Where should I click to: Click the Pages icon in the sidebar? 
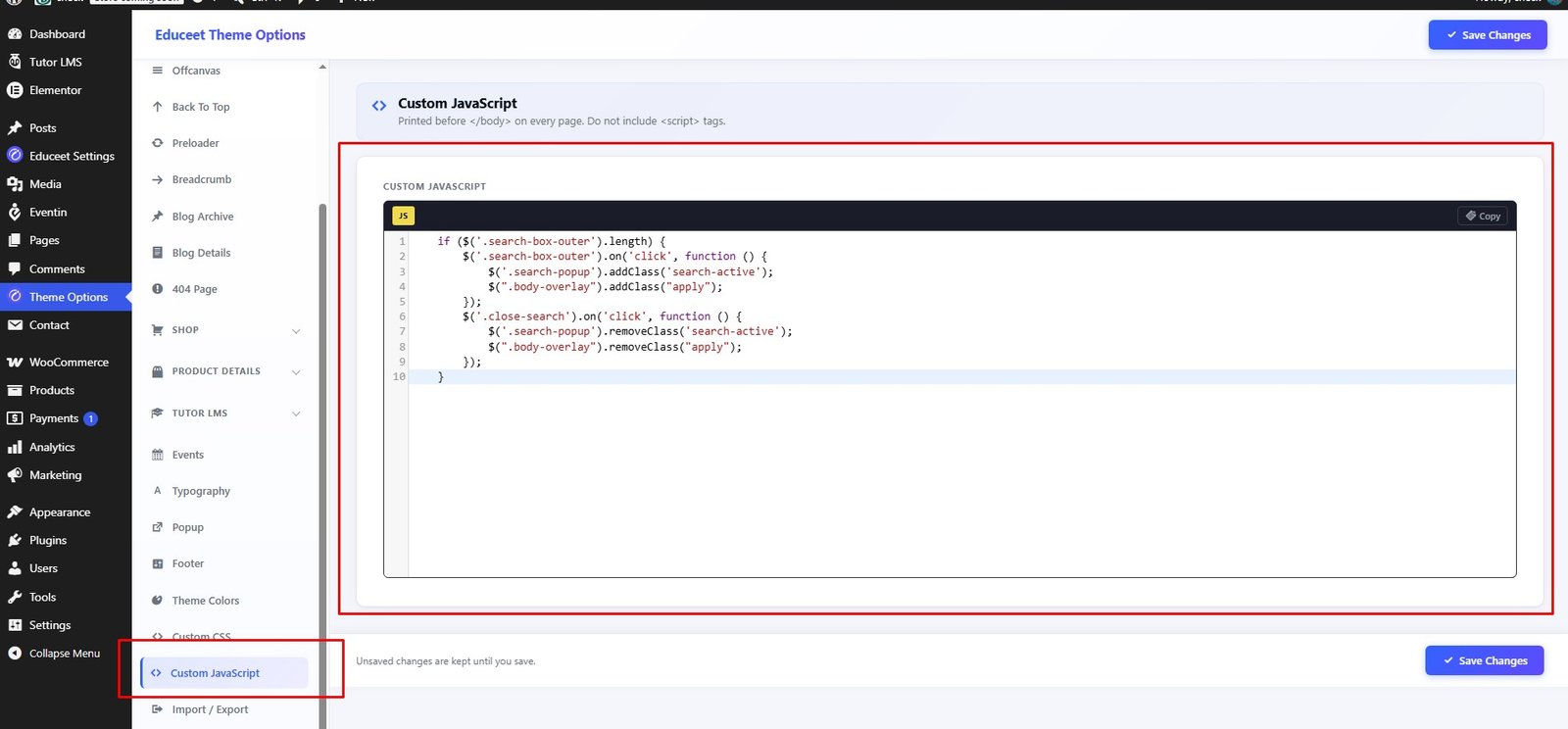(15, 240)
